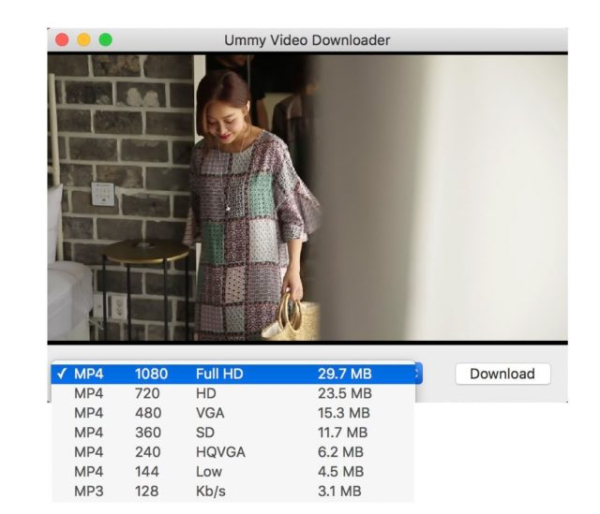Pick MP4 480 VGA format
This screenshot has width=600, height=514.
[233, 413]
